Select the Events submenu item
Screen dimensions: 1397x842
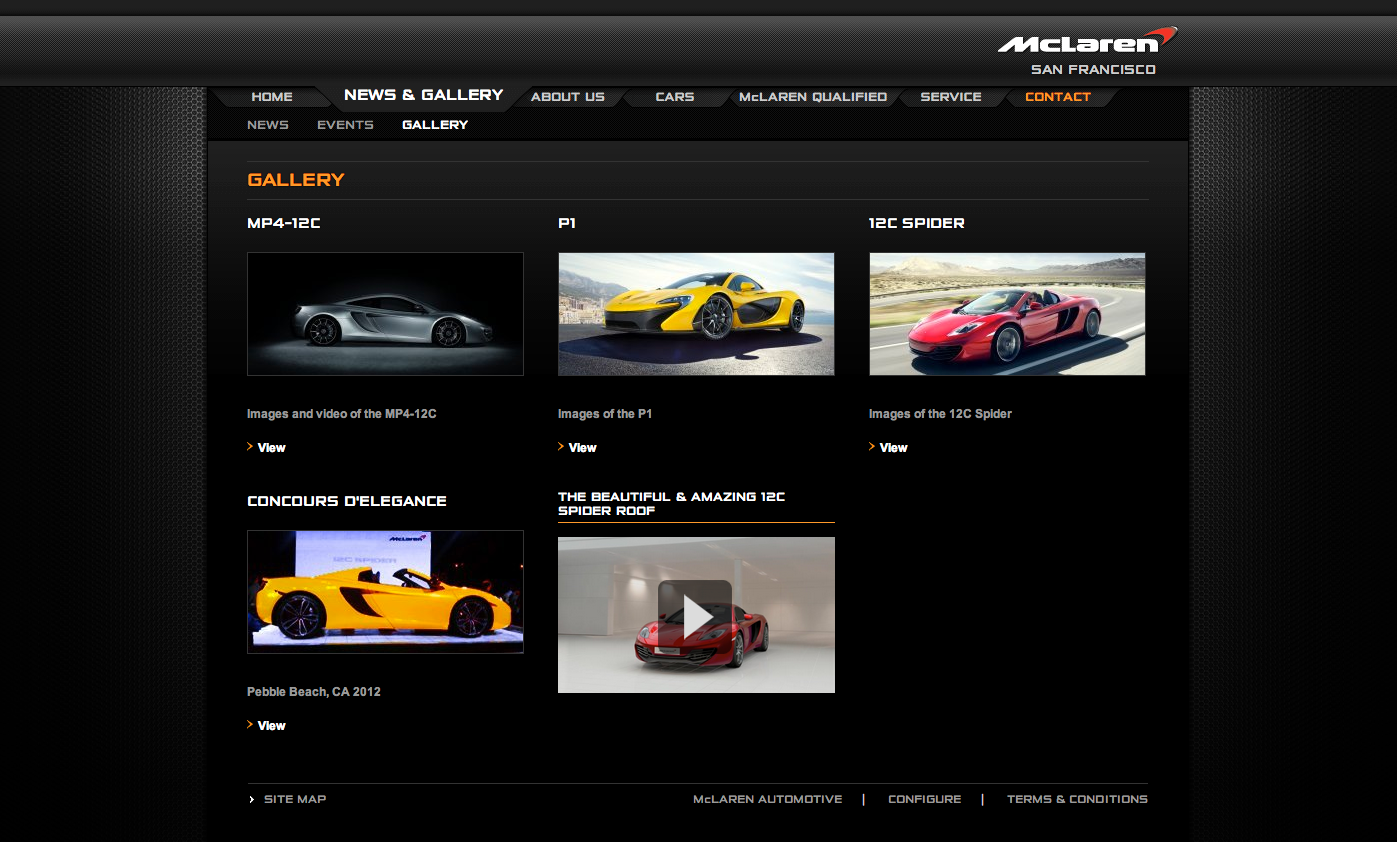click(345, 125)
